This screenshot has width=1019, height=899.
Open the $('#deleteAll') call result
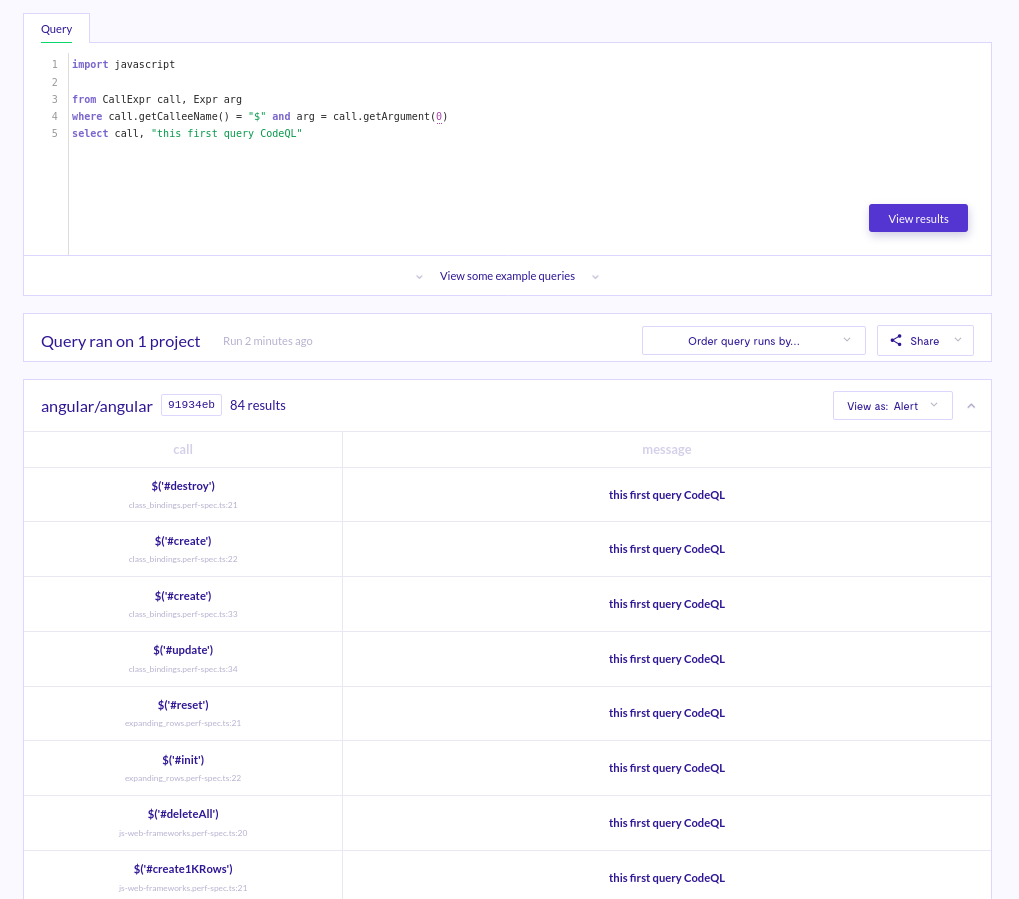click(x=183, y=814)
